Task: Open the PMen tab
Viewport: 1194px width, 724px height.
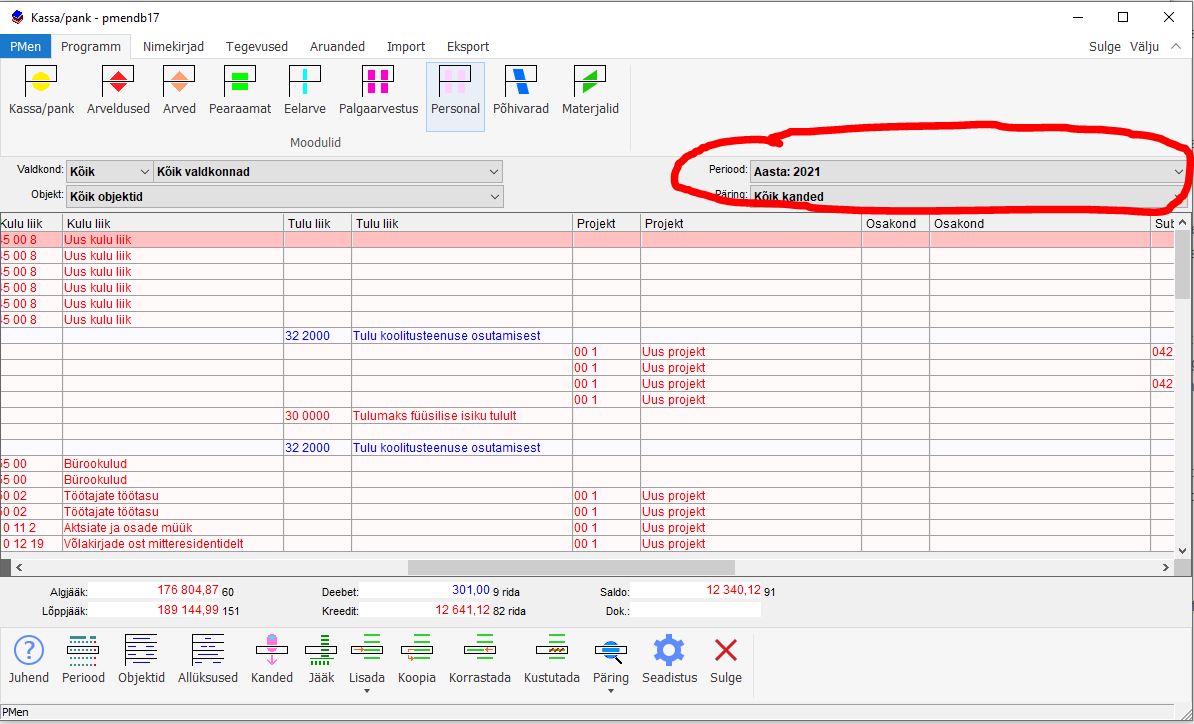Action: pos(26,46)
